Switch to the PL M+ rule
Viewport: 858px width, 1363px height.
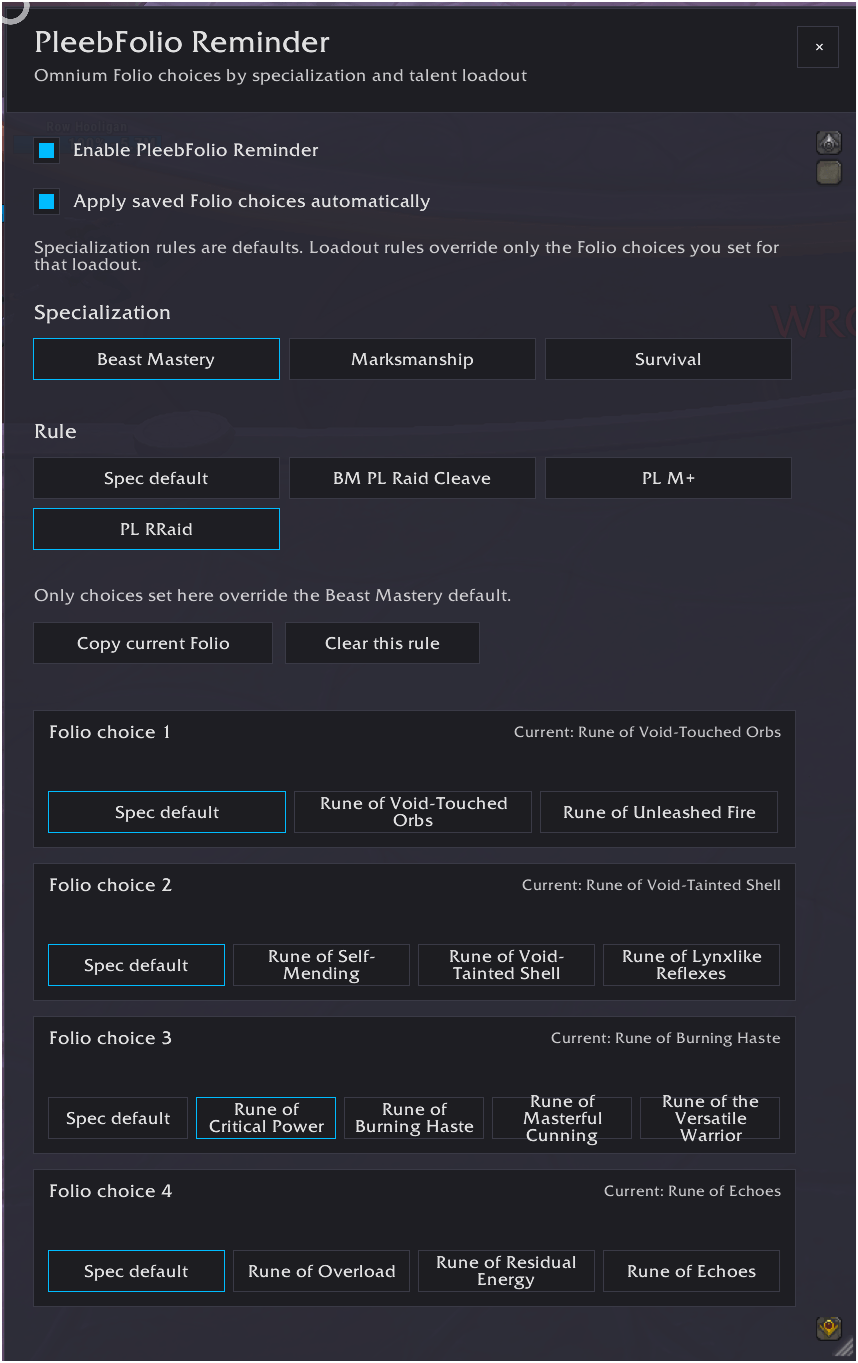tap(668, 478)
